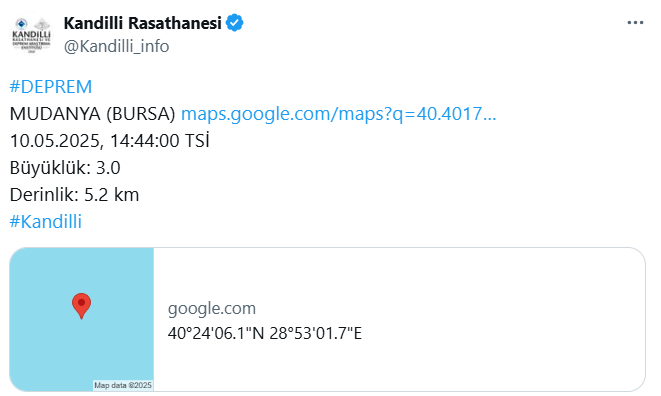Open the maps.google.com link in tweet

point(339,114)
